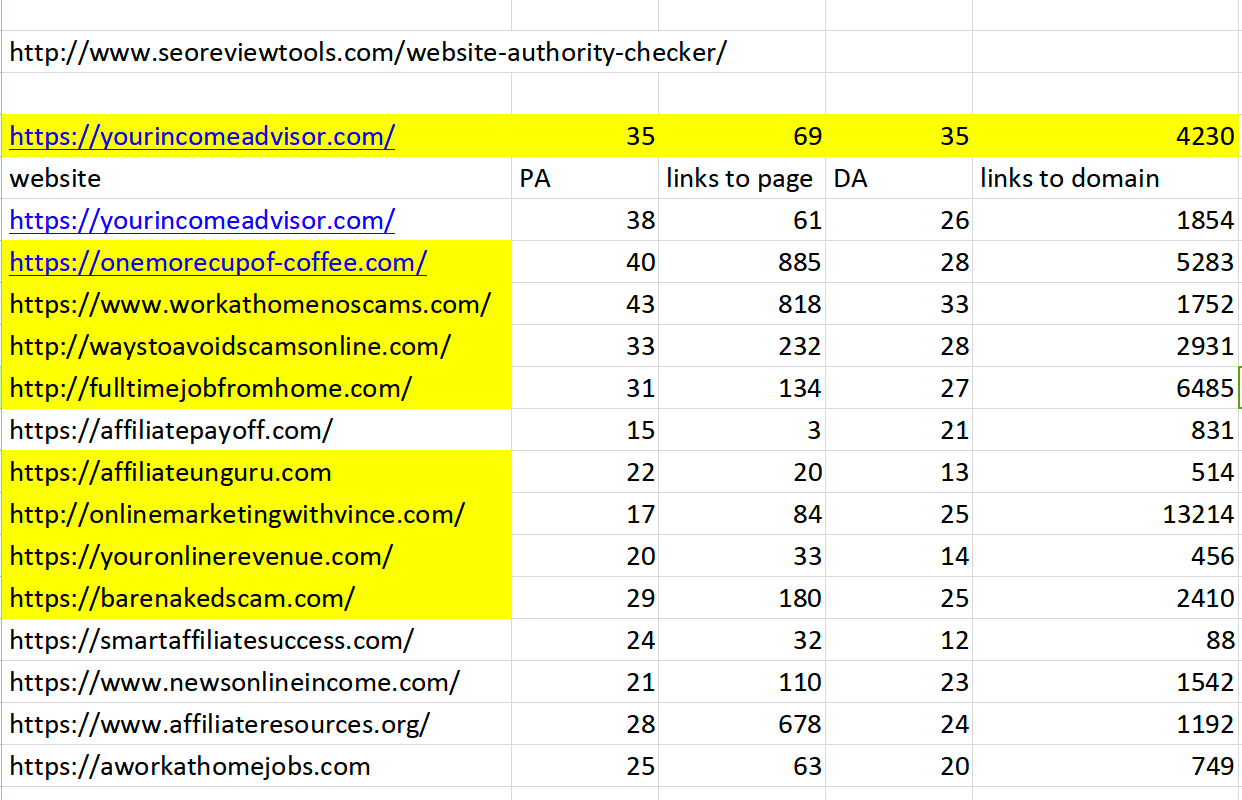
Task: Select the 4230 value in yellow row
Action: pyautogui.click(x=1107, y=136)
